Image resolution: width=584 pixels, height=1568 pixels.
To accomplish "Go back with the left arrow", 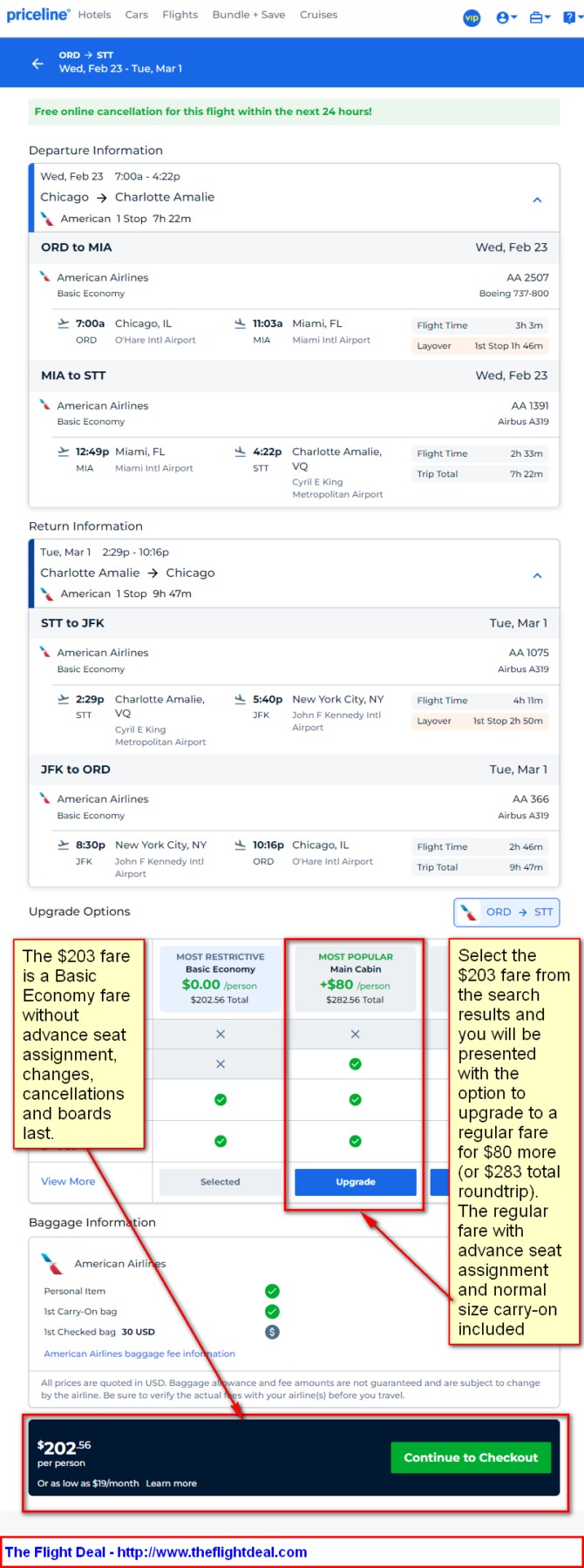I will (37, 63).
